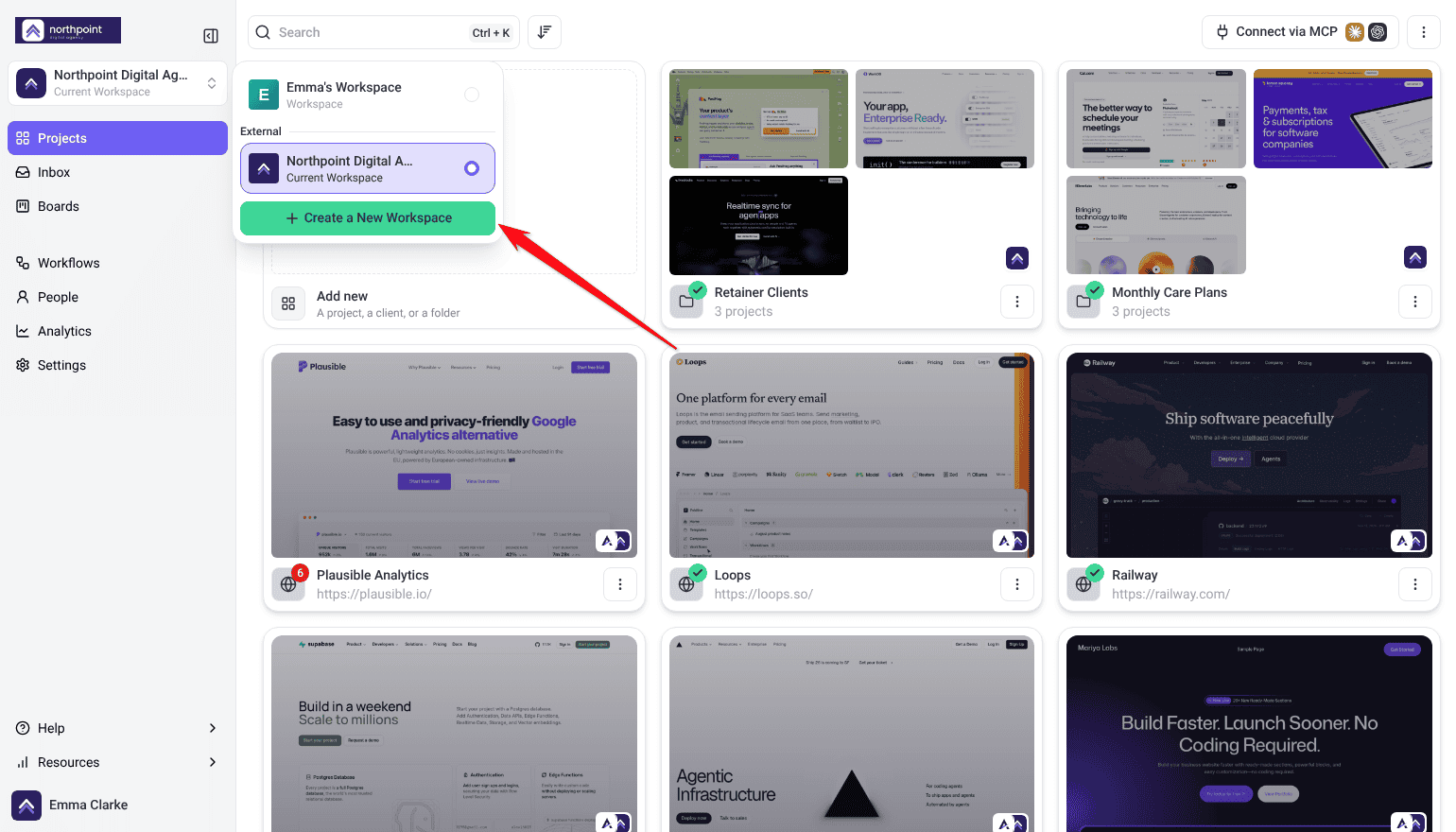Click the Railway card assignee avatar badge

pyautogui.click(x=1410, y=541)
